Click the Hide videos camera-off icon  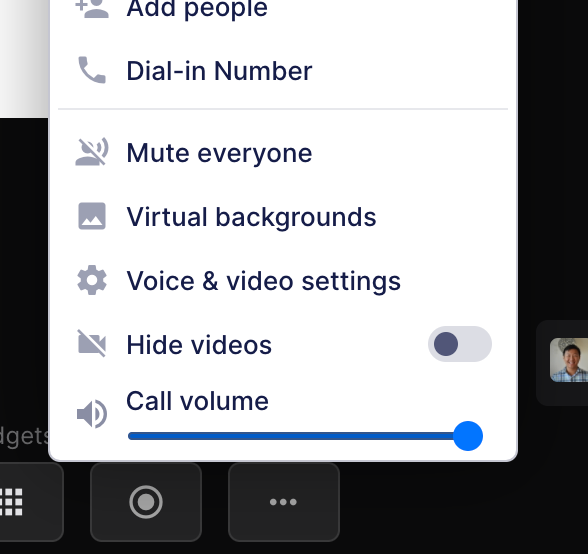point(92,344)
